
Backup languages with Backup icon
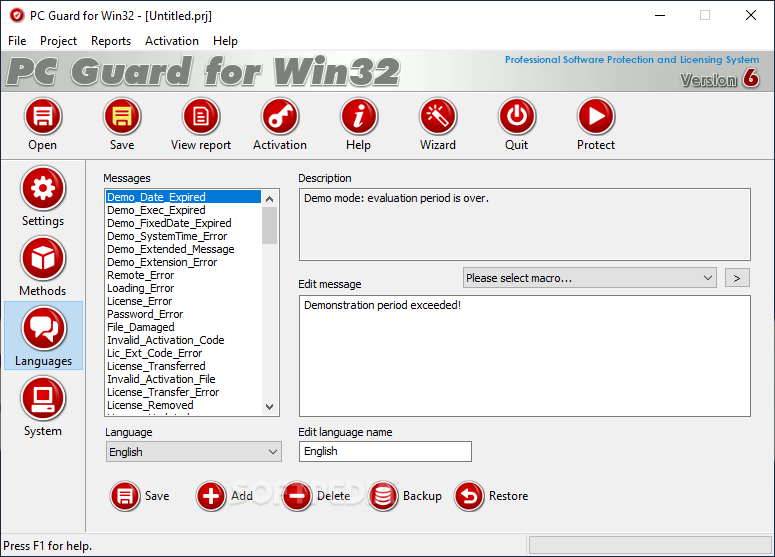tap(383, 496)
